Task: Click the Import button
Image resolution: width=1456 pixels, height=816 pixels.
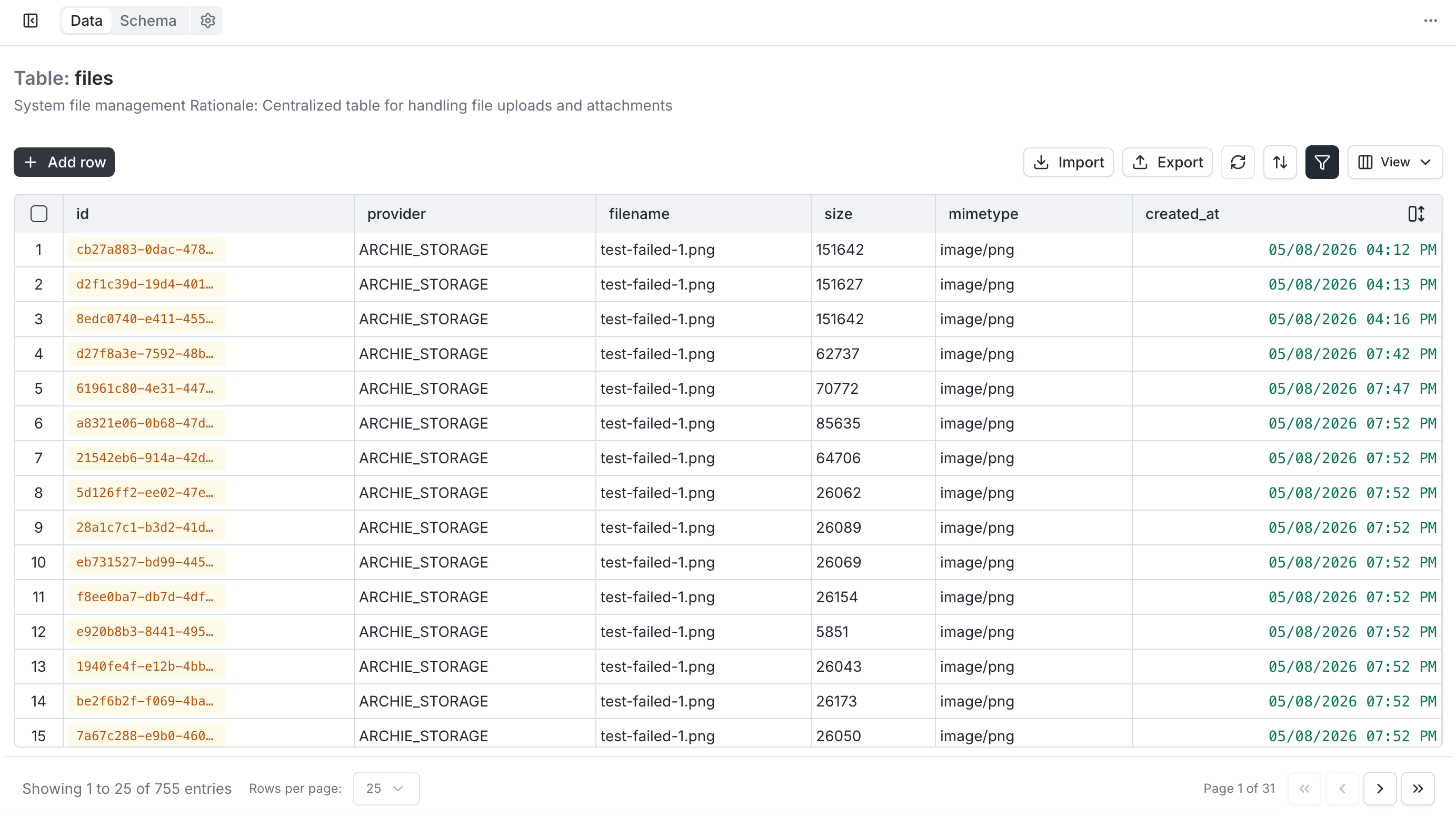Action: [1068, 163]
